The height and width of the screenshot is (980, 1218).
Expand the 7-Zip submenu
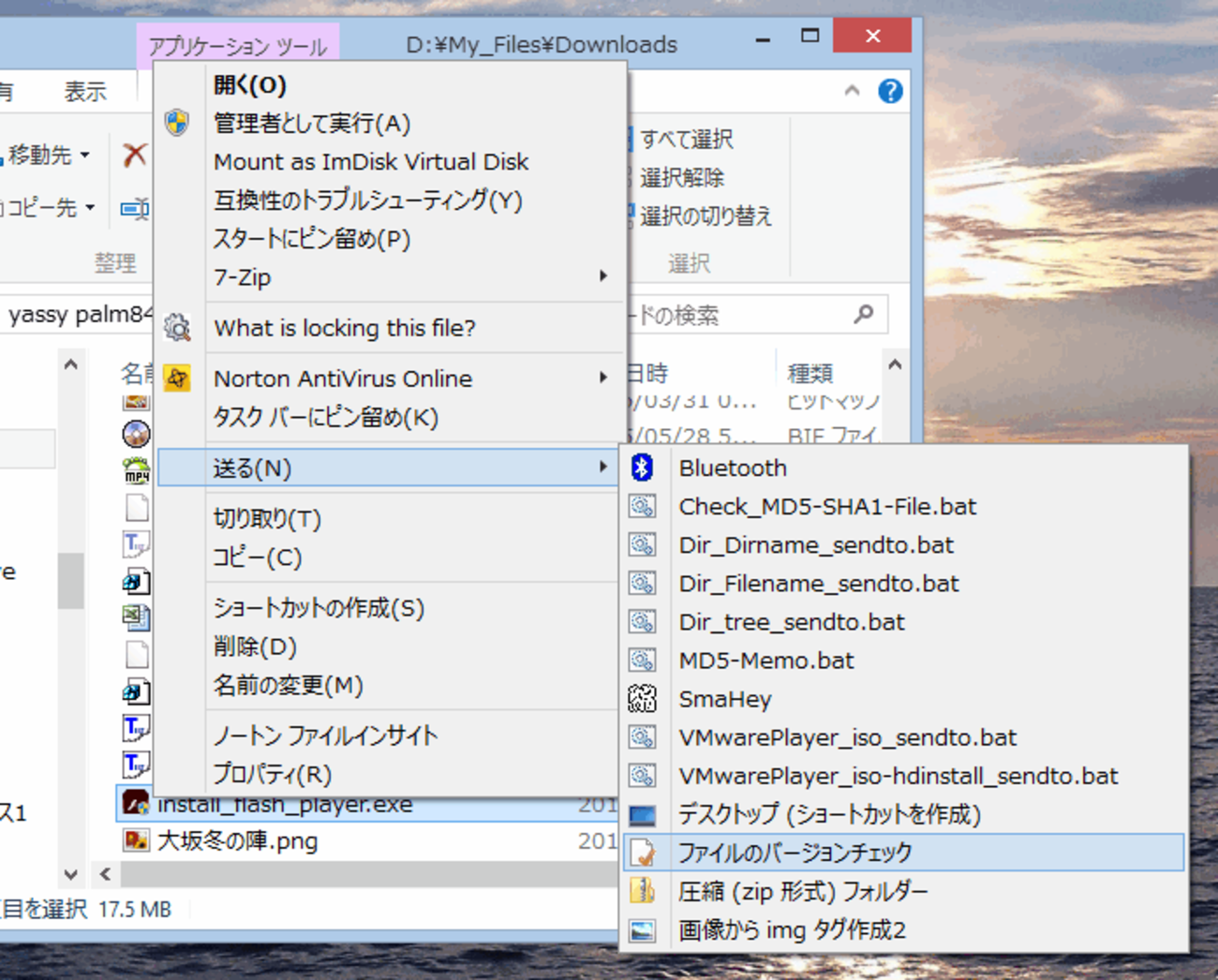click(602, 276)
